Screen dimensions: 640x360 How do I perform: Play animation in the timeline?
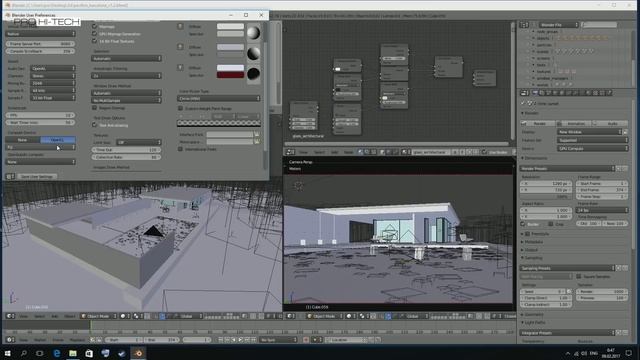tap(240, 340)
